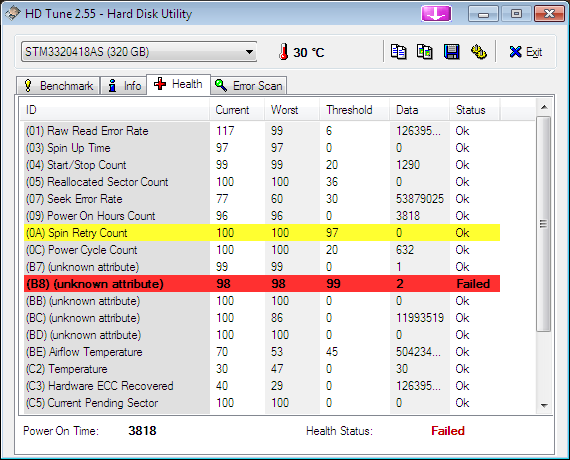The height and width of the screenshot is (460, 570).
Task: Click the ID column header
Action: [115, 110]
